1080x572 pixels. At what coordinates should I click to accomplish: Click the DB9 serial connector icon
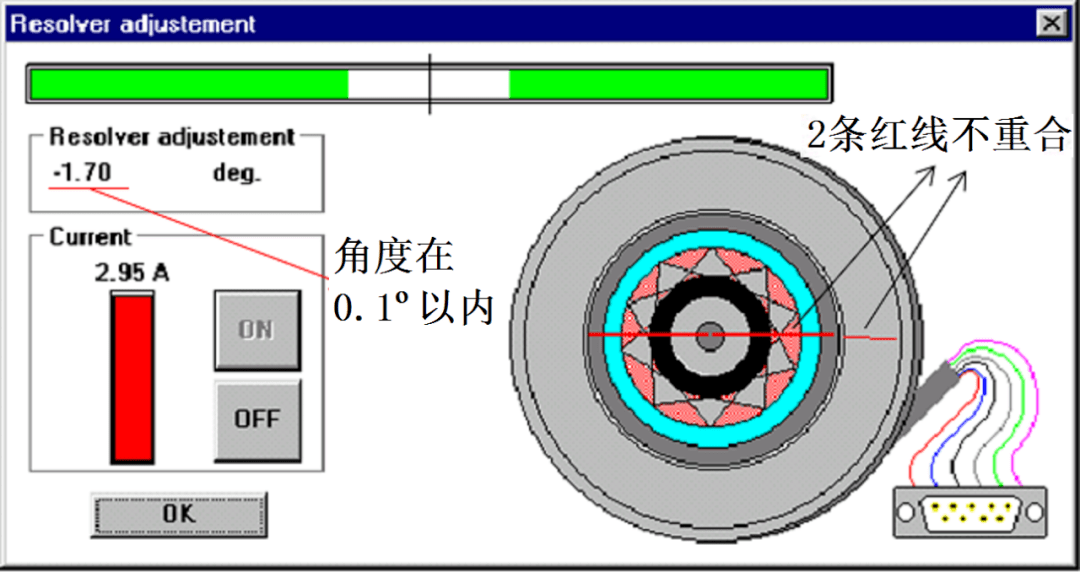[x=970, y=512]
